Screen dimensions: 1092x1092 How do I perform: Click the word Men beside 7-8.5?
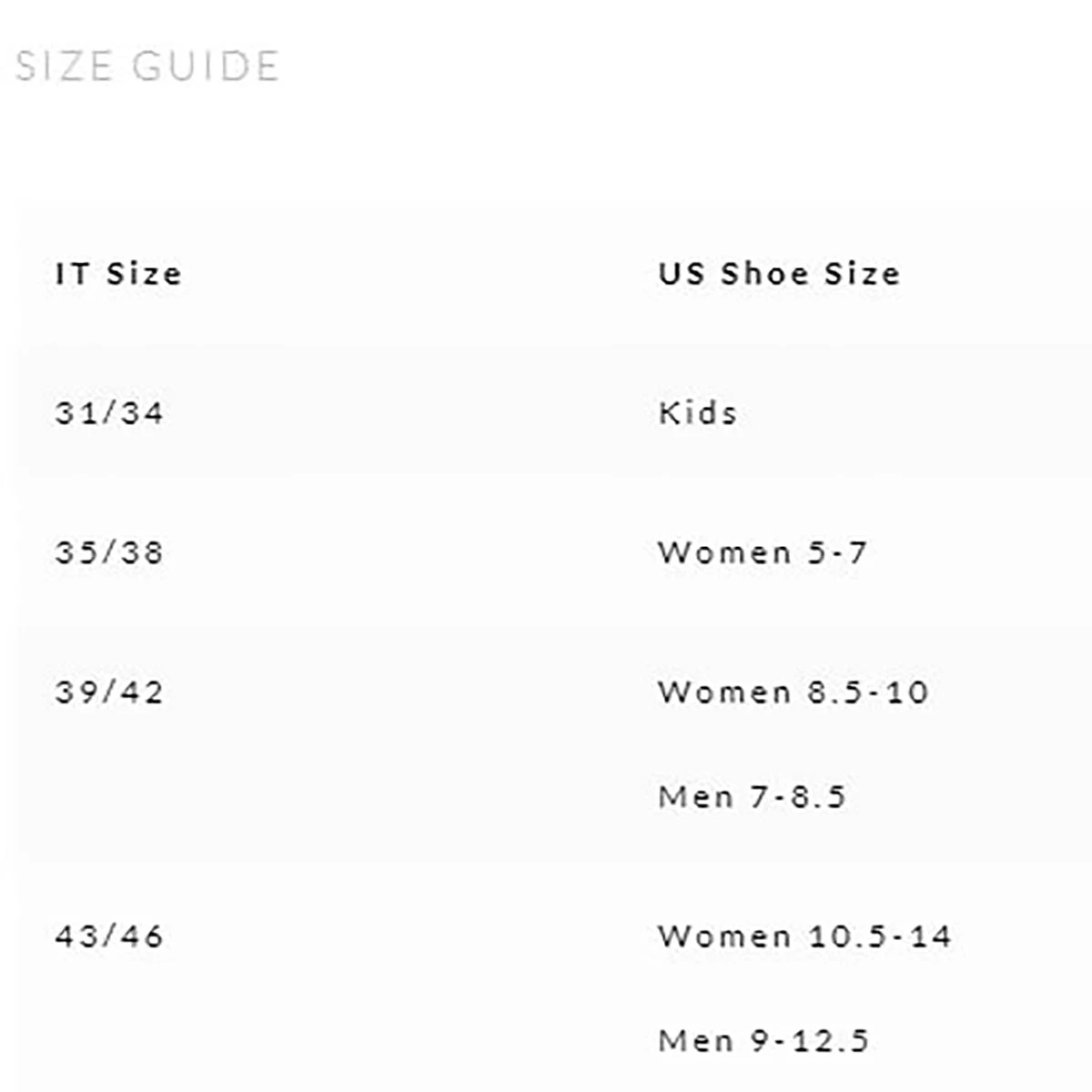pos(696,797)
